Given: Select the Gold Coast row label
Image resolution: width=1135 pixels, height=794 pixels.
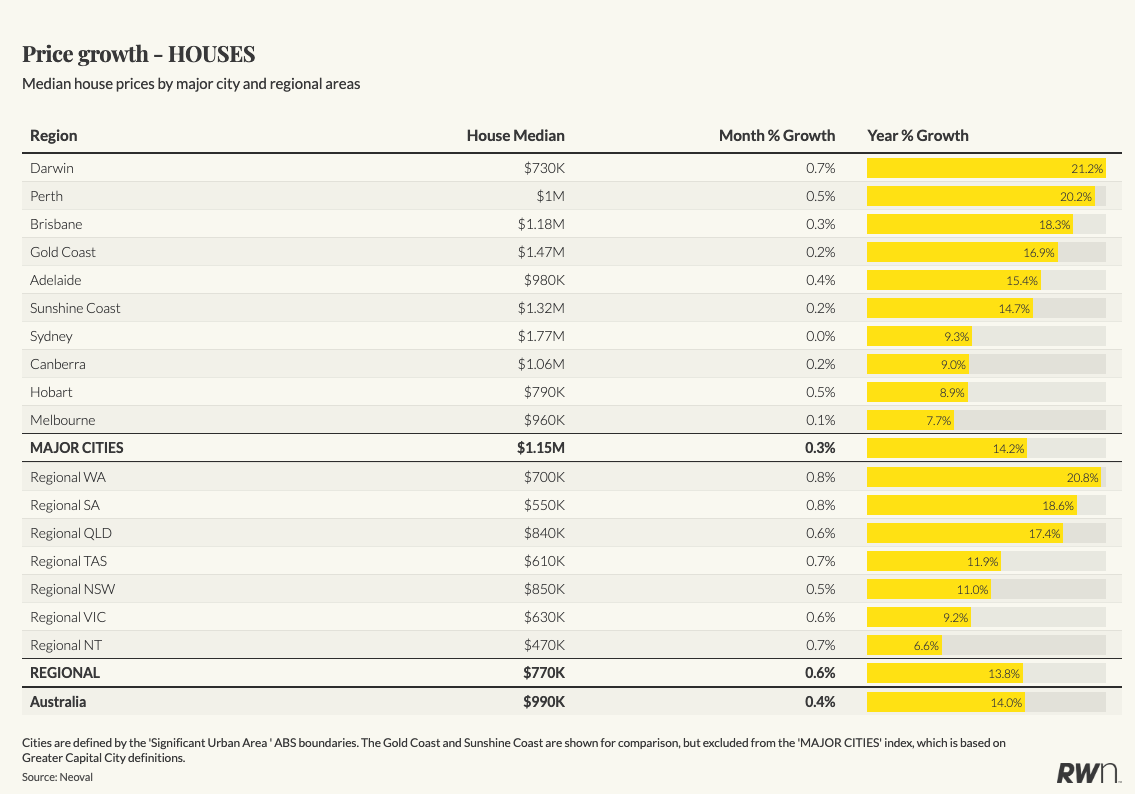Looking at the screenshot, I should click(x=63, y=252).
